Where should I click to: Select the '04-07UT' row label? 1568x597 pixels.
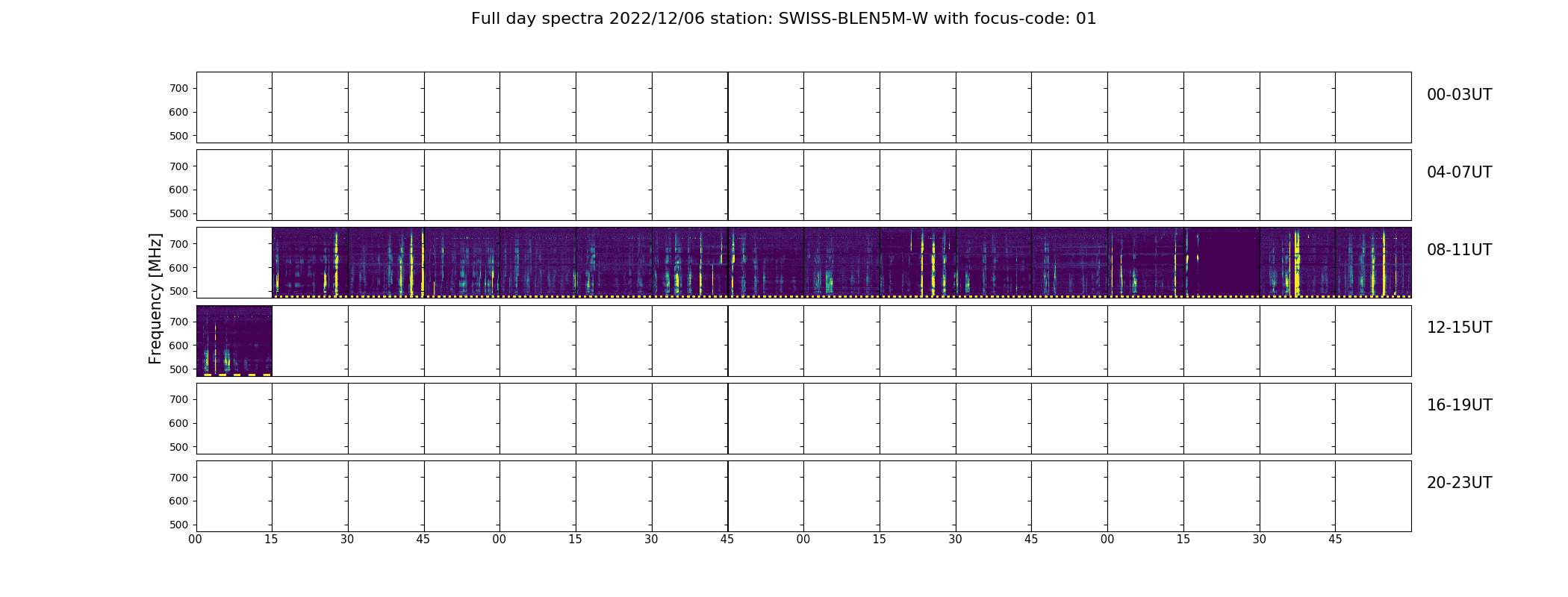1459,172
